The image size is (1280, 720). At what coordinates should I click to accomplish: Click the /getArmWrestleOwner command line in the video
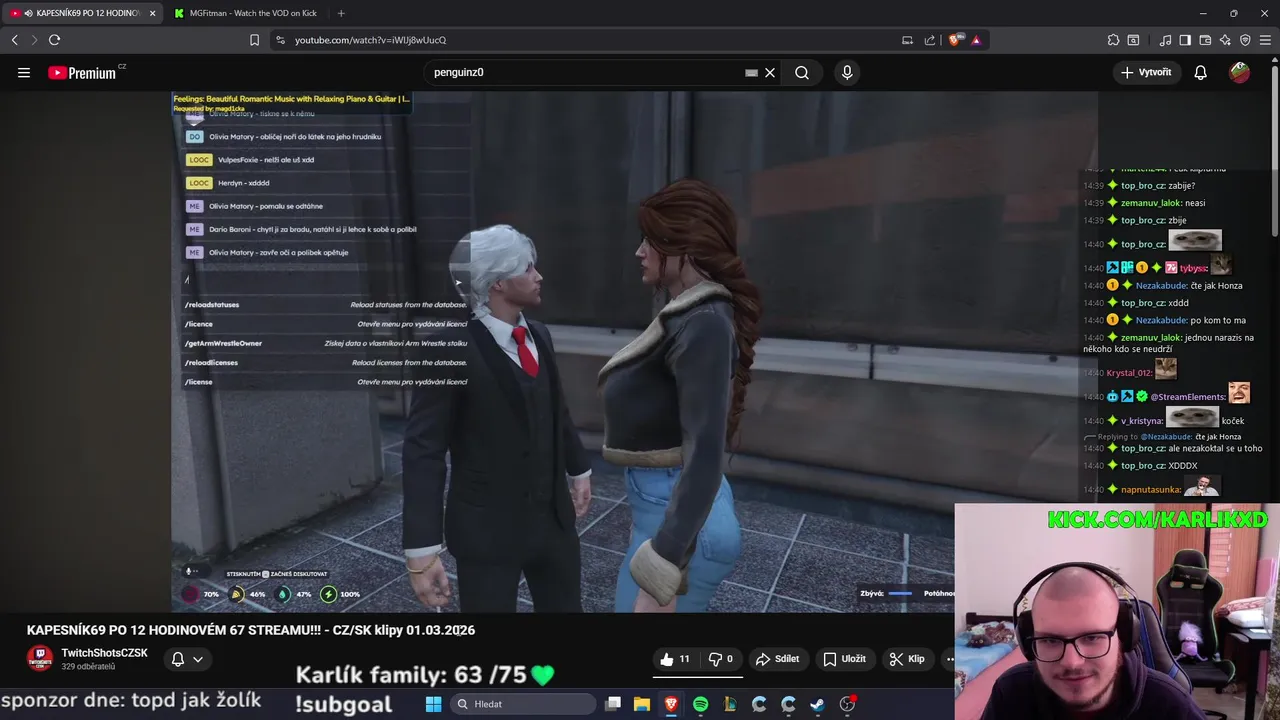326,343
